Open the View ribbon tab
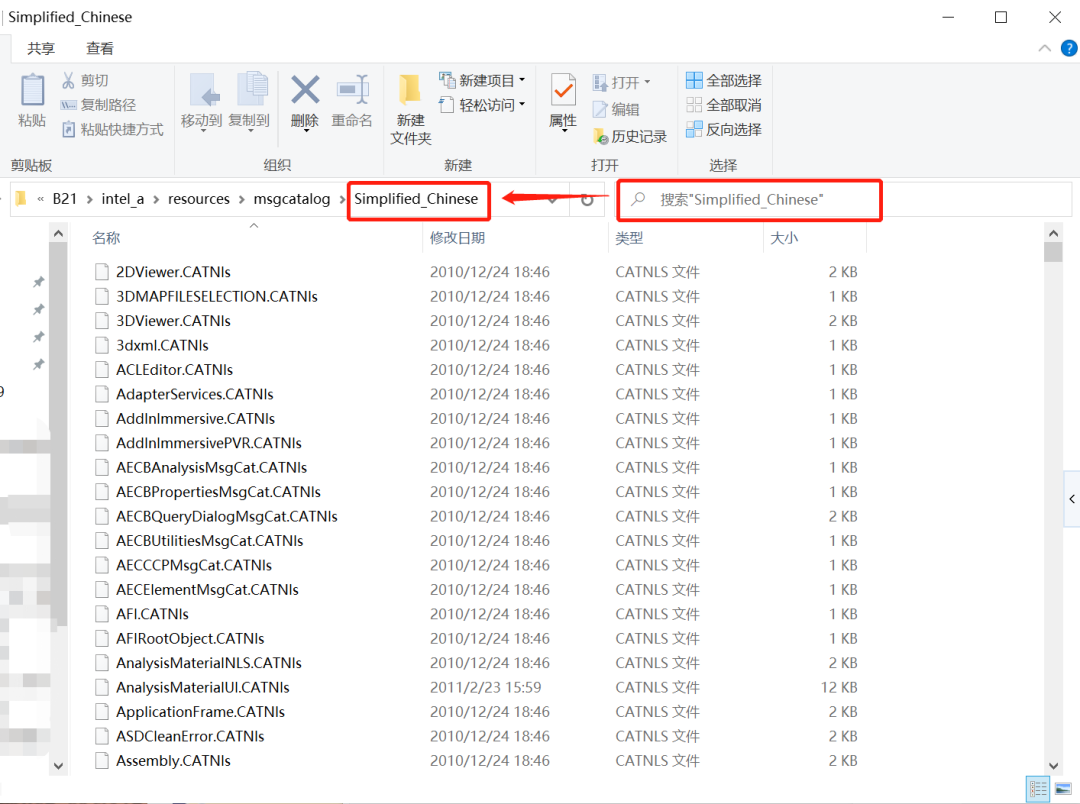 [x=100, y=48]
